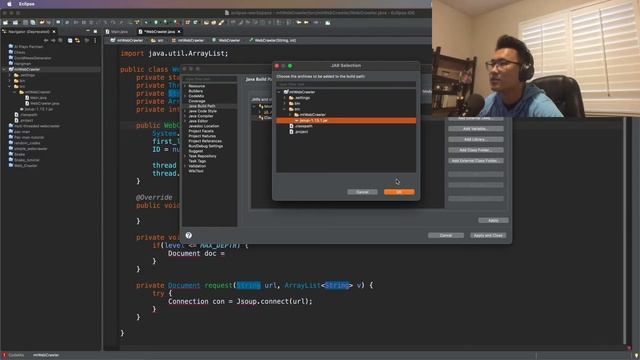Click the WebCrawler(String, int) breadcrumb in editor
Image resolution: width=640 pixels, height=360 pixels.
point(272,40)
